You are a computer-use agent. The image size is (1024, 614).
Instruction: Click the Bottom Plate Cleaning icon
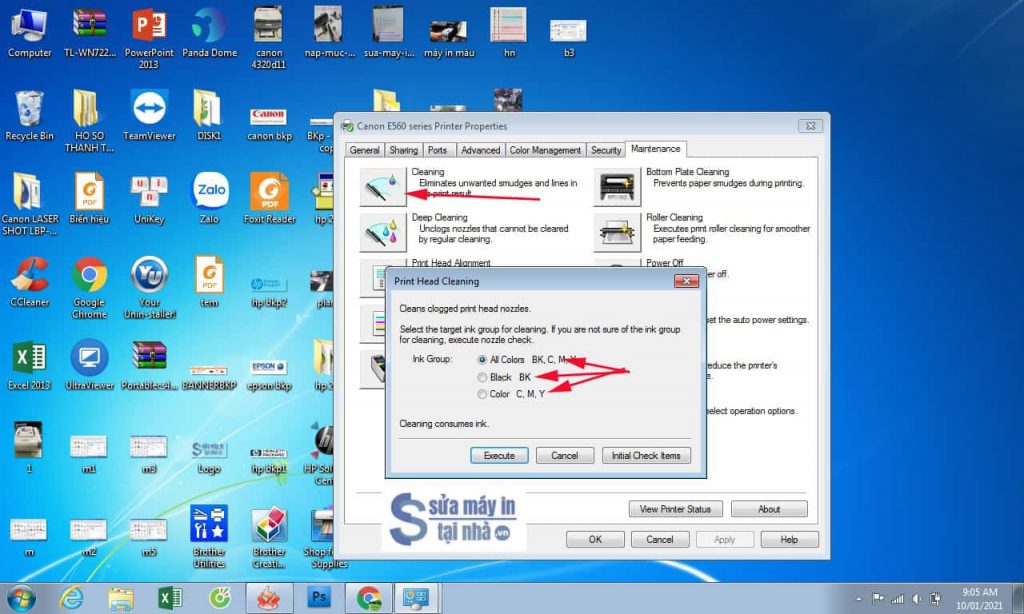pyautogui.click(x=616, y=187)
